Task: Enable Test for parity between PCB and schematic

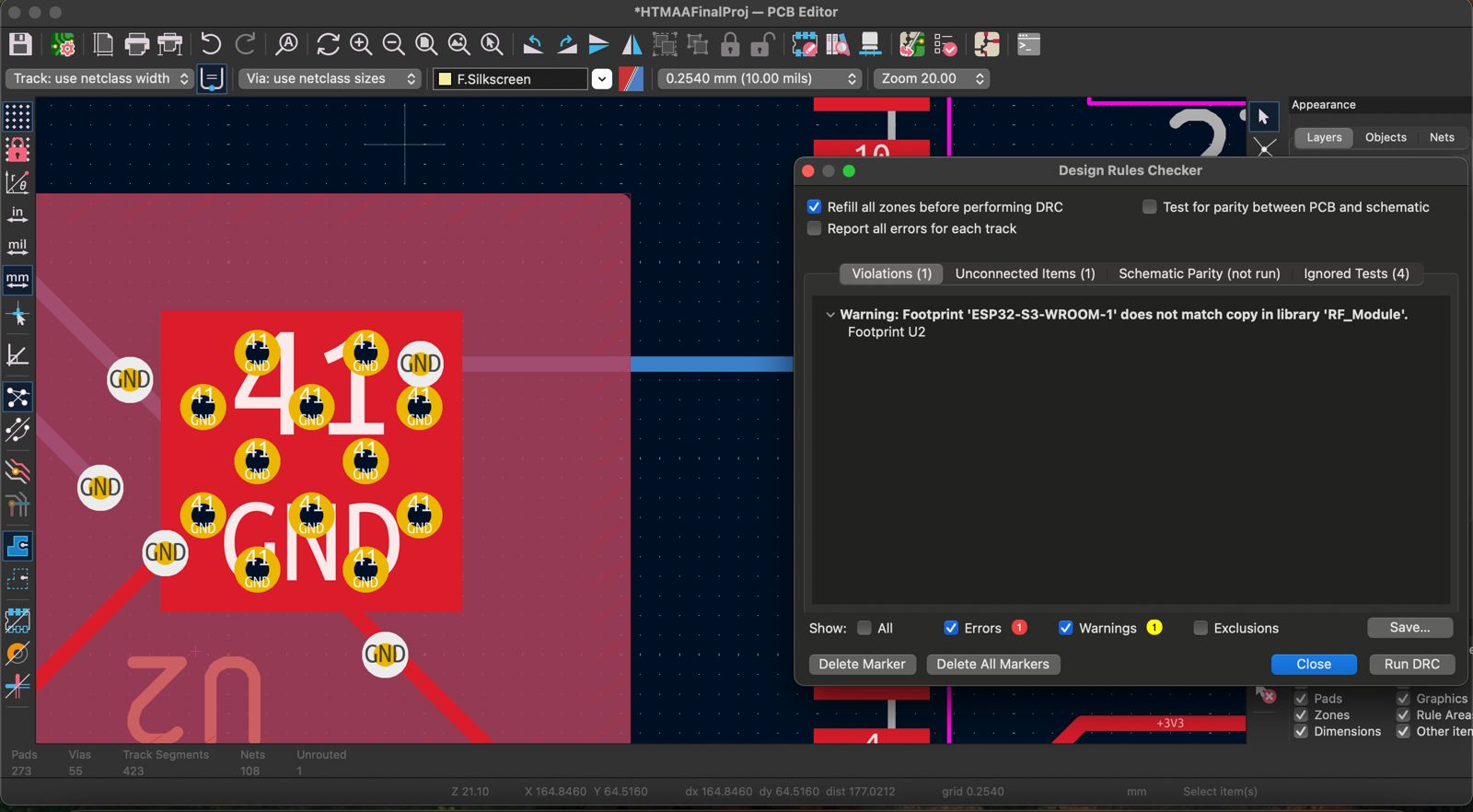Action: [x=1150, y=207]
